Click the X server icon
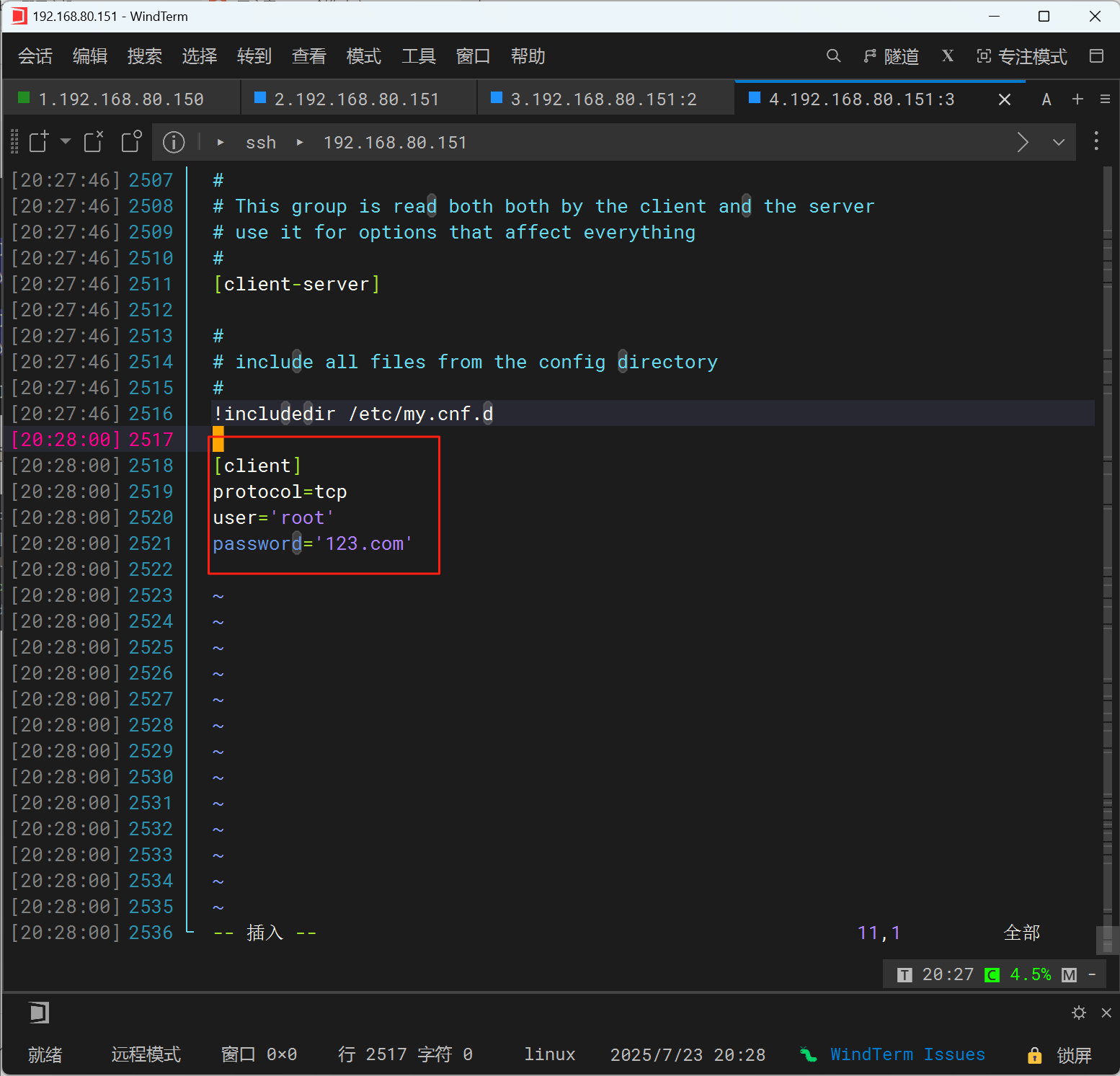 point(948,55)
